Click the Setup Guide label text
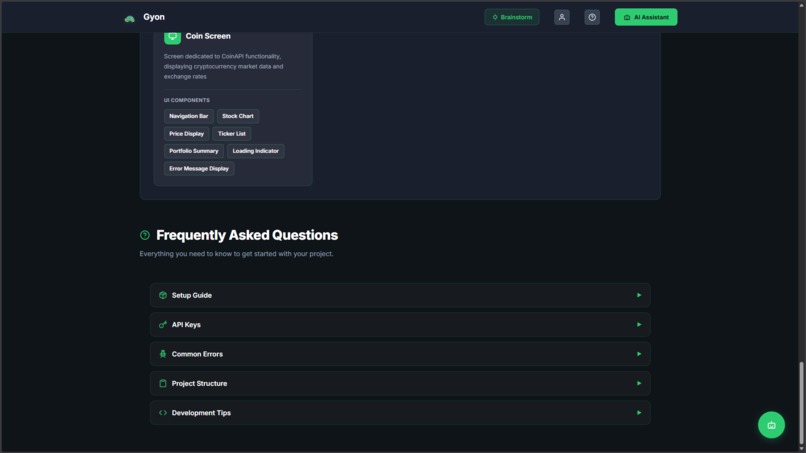 point(192,295)
